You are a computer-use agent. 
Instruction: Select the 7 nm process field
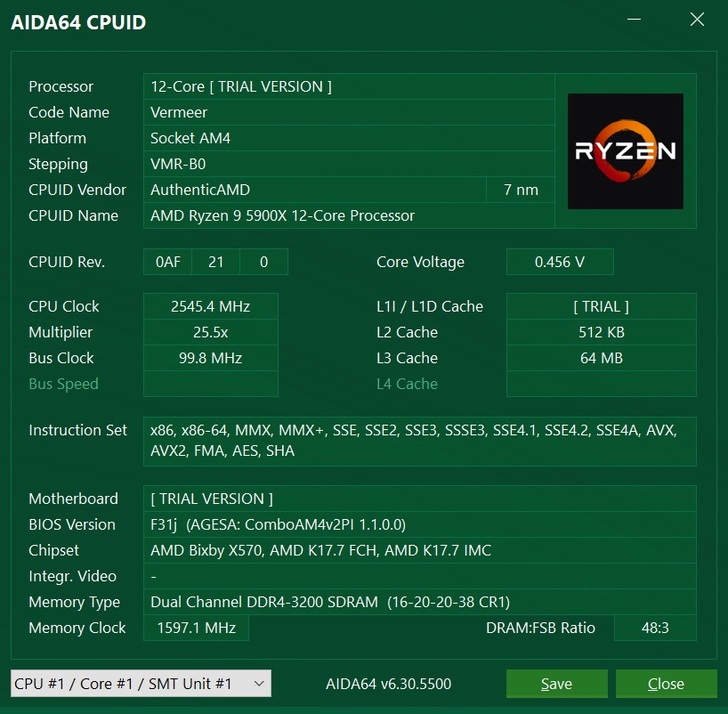[x=520, y=189]
